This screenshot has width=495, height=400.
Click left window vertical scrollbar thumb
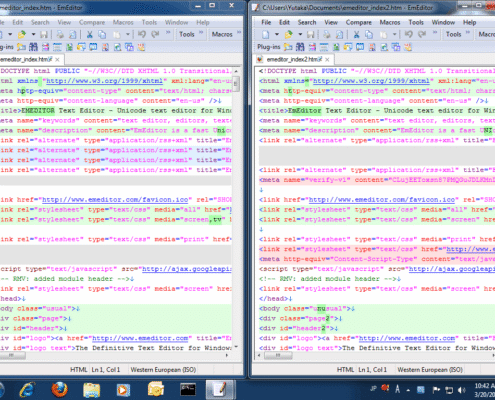coord(236,83)
